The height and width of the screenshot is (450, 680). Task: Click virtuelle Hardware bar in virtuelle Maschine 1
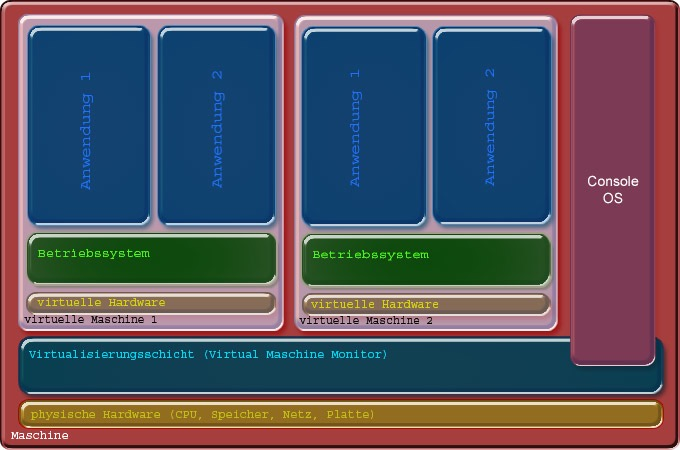[151, 302]
